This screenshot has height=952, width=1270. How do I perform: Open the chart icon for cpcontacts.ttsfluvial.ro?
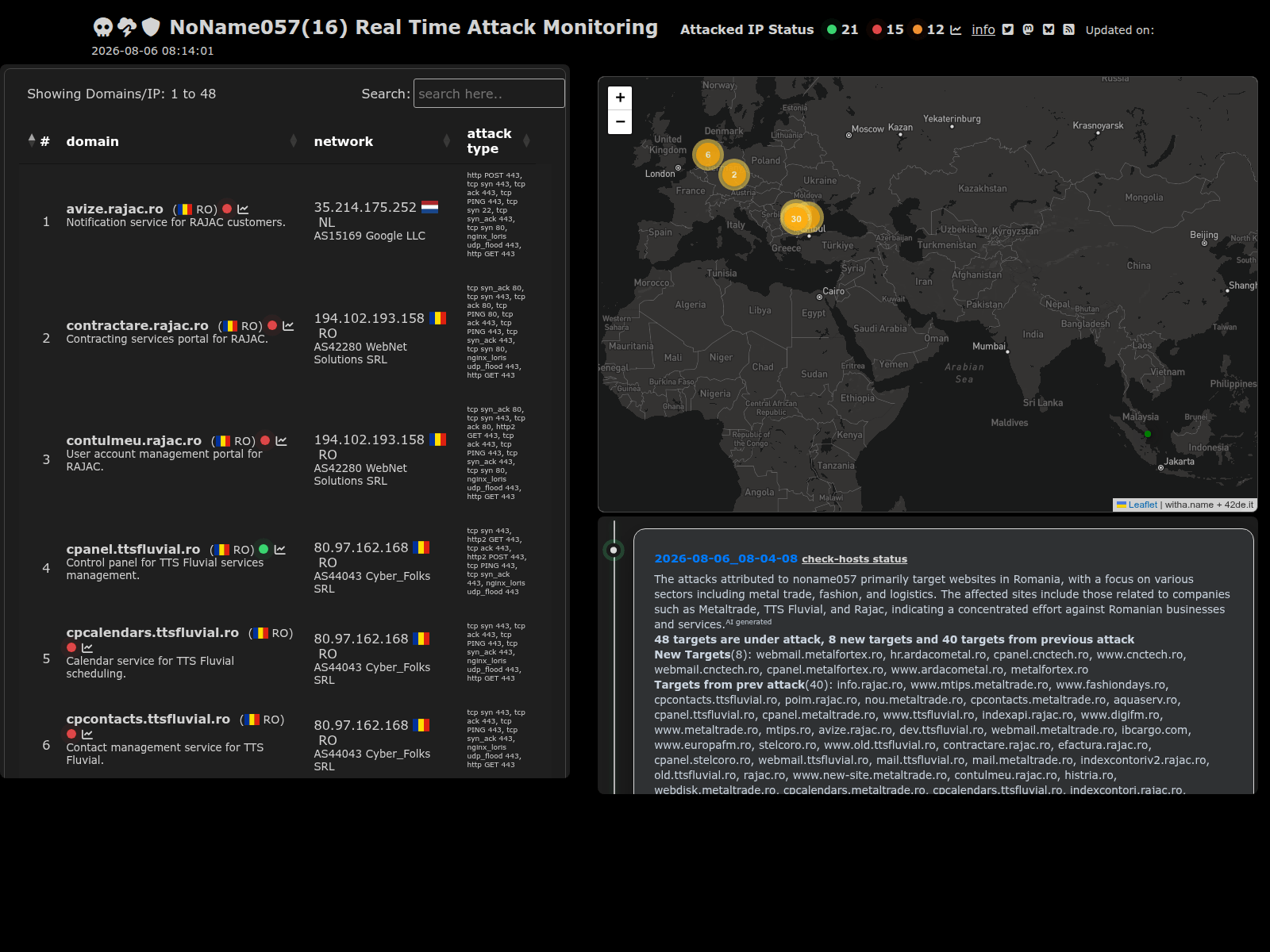pyautogui.click(x=87, y=735)
